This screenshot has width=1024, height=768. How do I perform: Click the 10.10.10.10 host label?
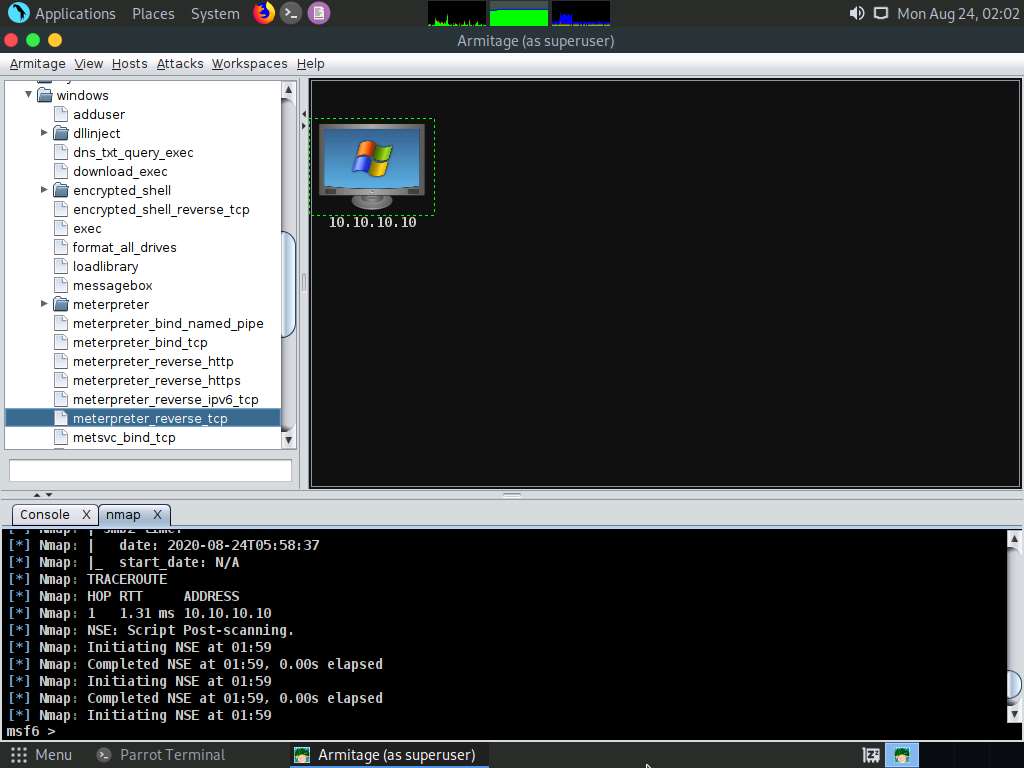(x=372, y=222)
